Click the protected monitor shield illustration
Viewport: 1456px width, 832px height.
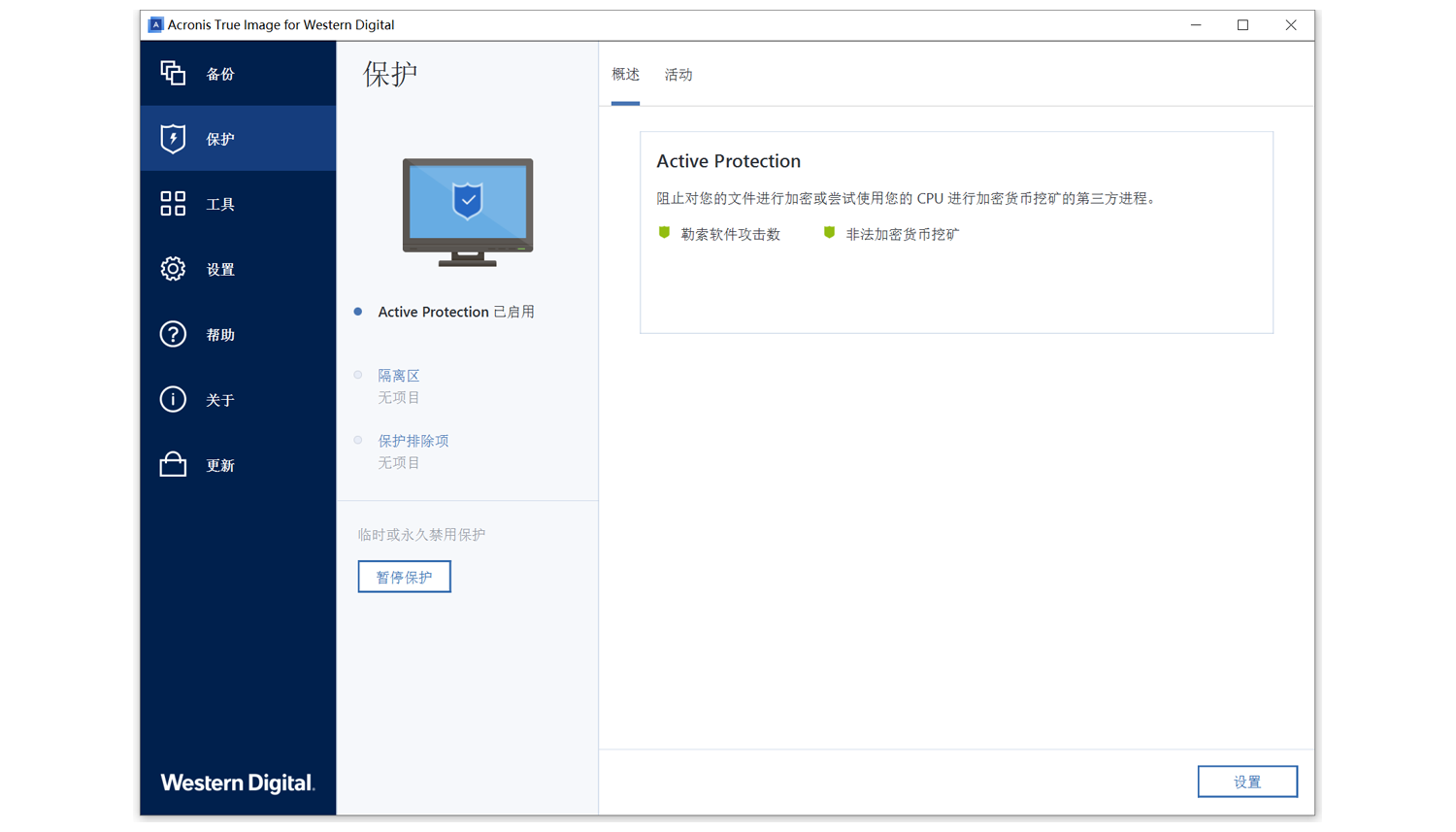(468, 213)
